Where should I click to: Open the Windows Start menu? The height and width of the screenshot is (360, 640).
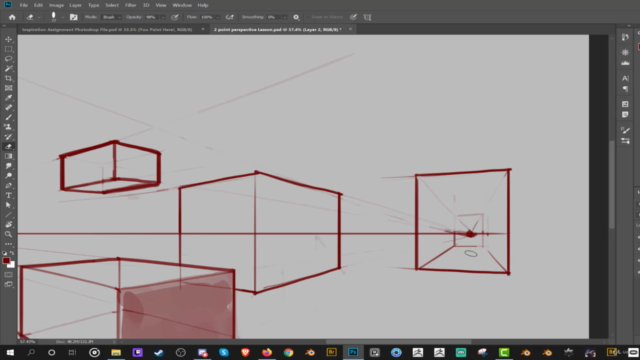click(x=10, y=352)
